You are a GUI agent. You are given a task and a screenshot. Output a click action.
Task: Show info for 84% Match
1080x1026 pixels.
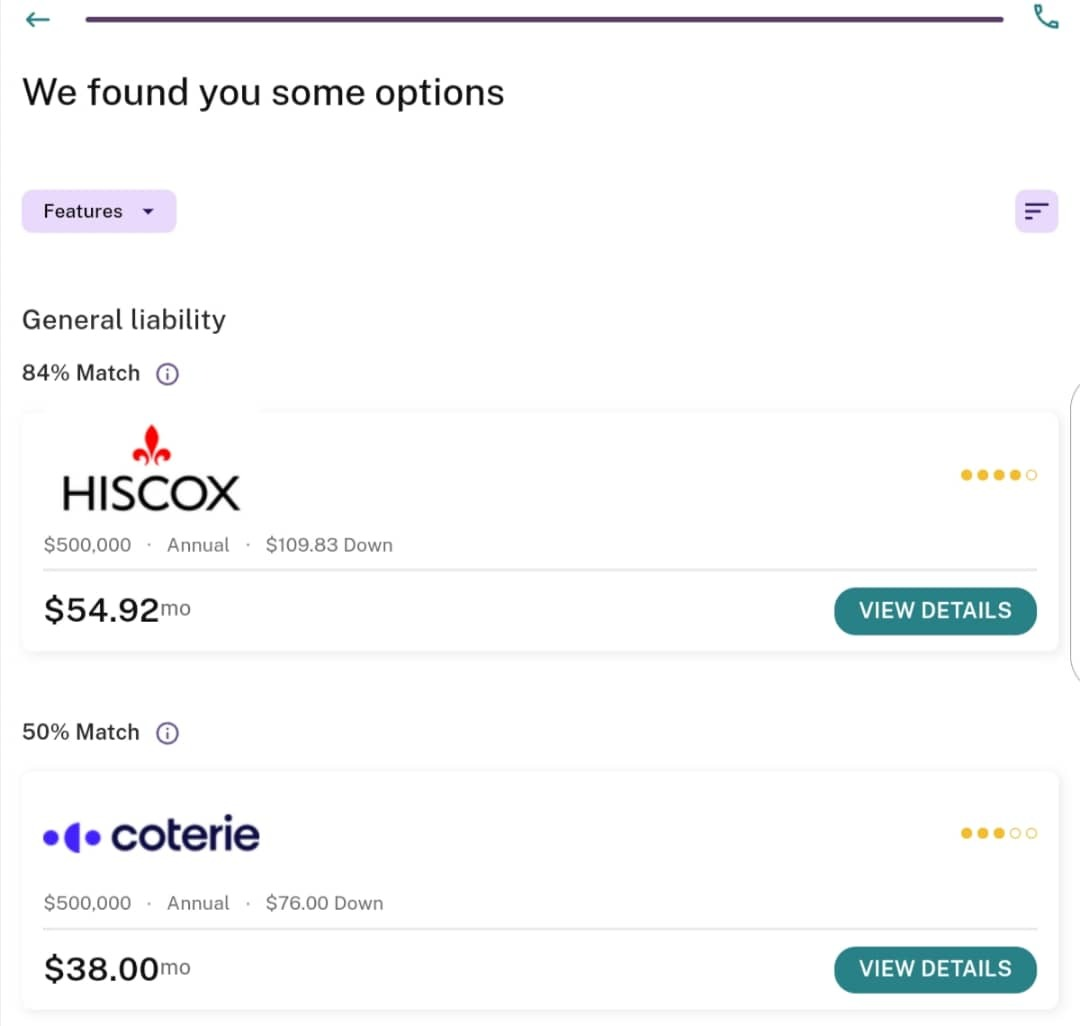[x=167, y=374]
